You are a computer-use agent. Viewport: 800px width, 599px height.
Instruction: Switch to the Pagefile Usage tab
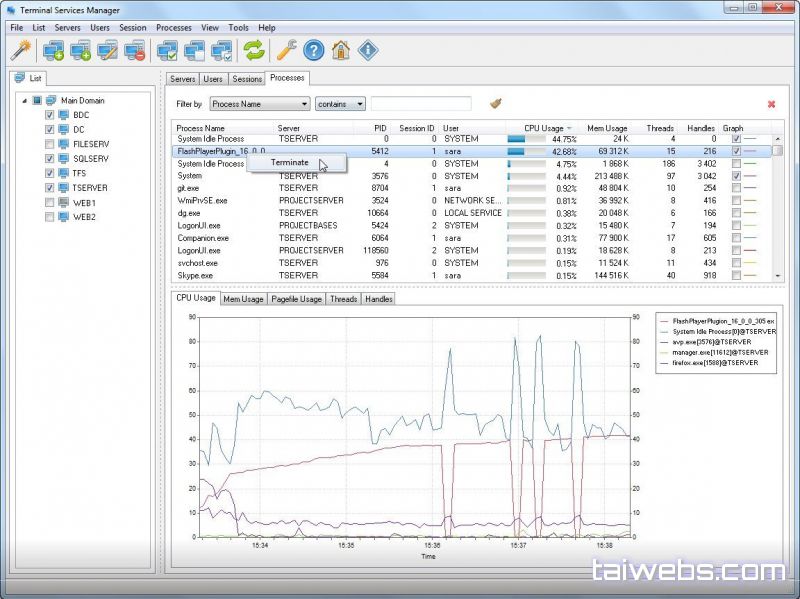click(297, 299)
